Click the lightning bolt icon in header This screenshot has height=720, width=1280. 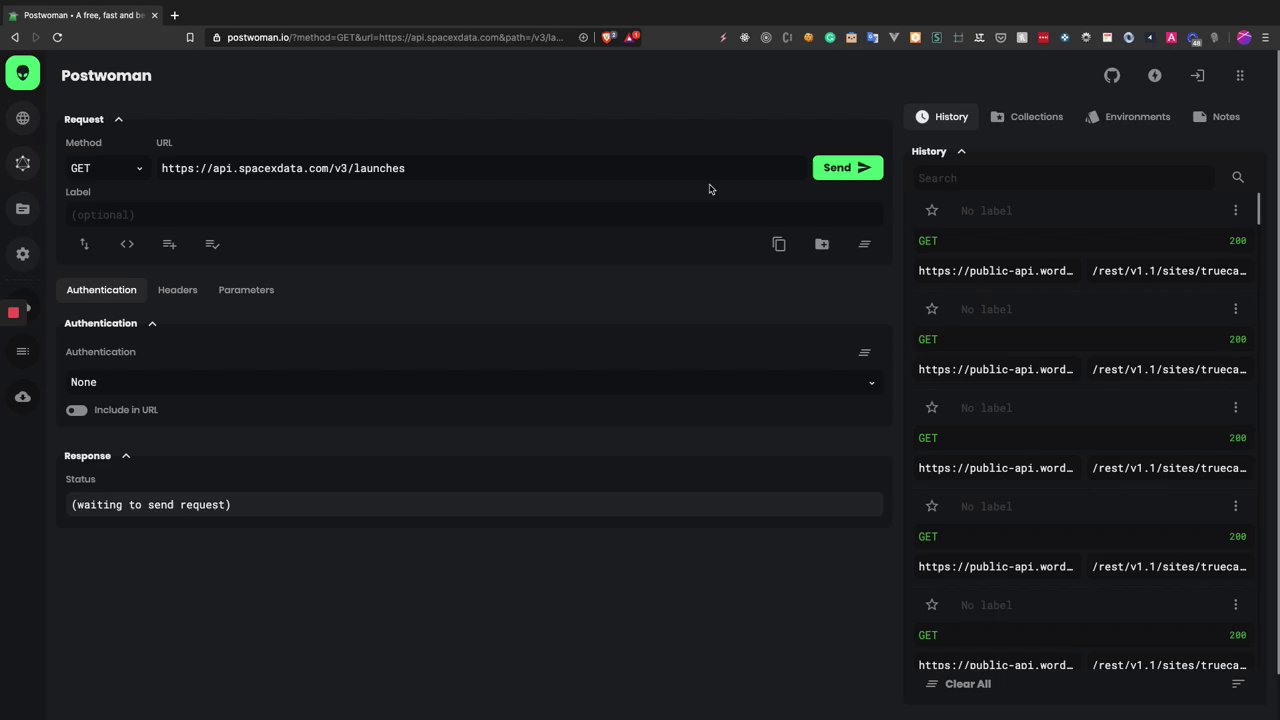tap(1155, 76)
